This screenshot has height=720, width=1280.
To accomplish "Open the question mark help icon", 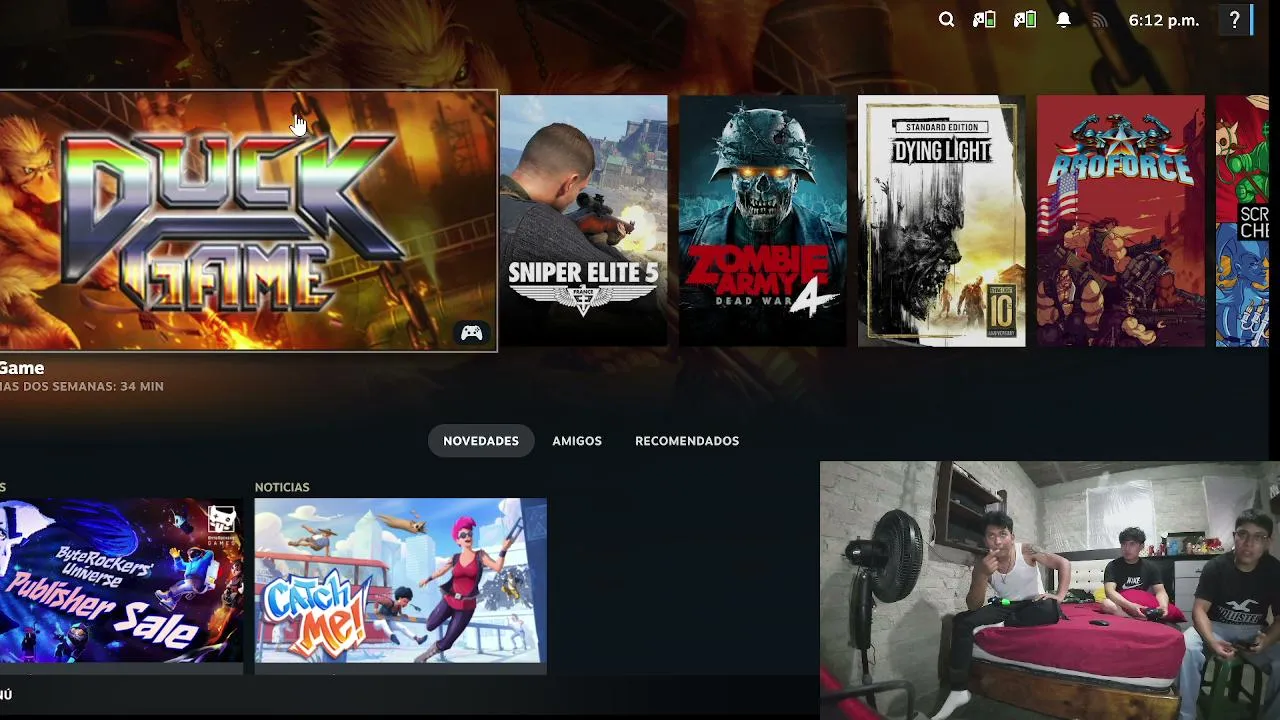I will pos(1235,20).
